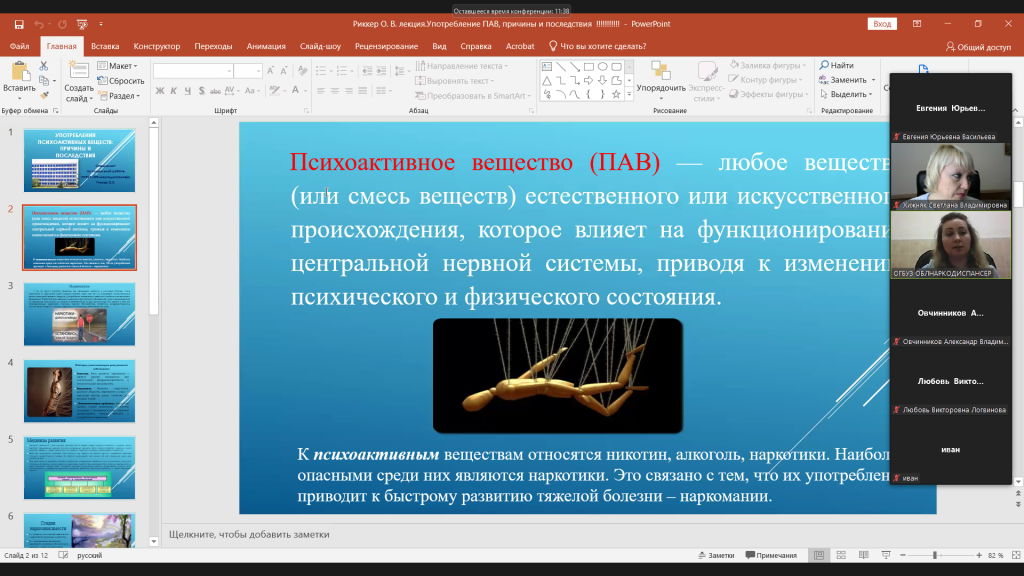Switch to the Переходы tab
This screenshot has width=1024, height=576.
(214, 46)
